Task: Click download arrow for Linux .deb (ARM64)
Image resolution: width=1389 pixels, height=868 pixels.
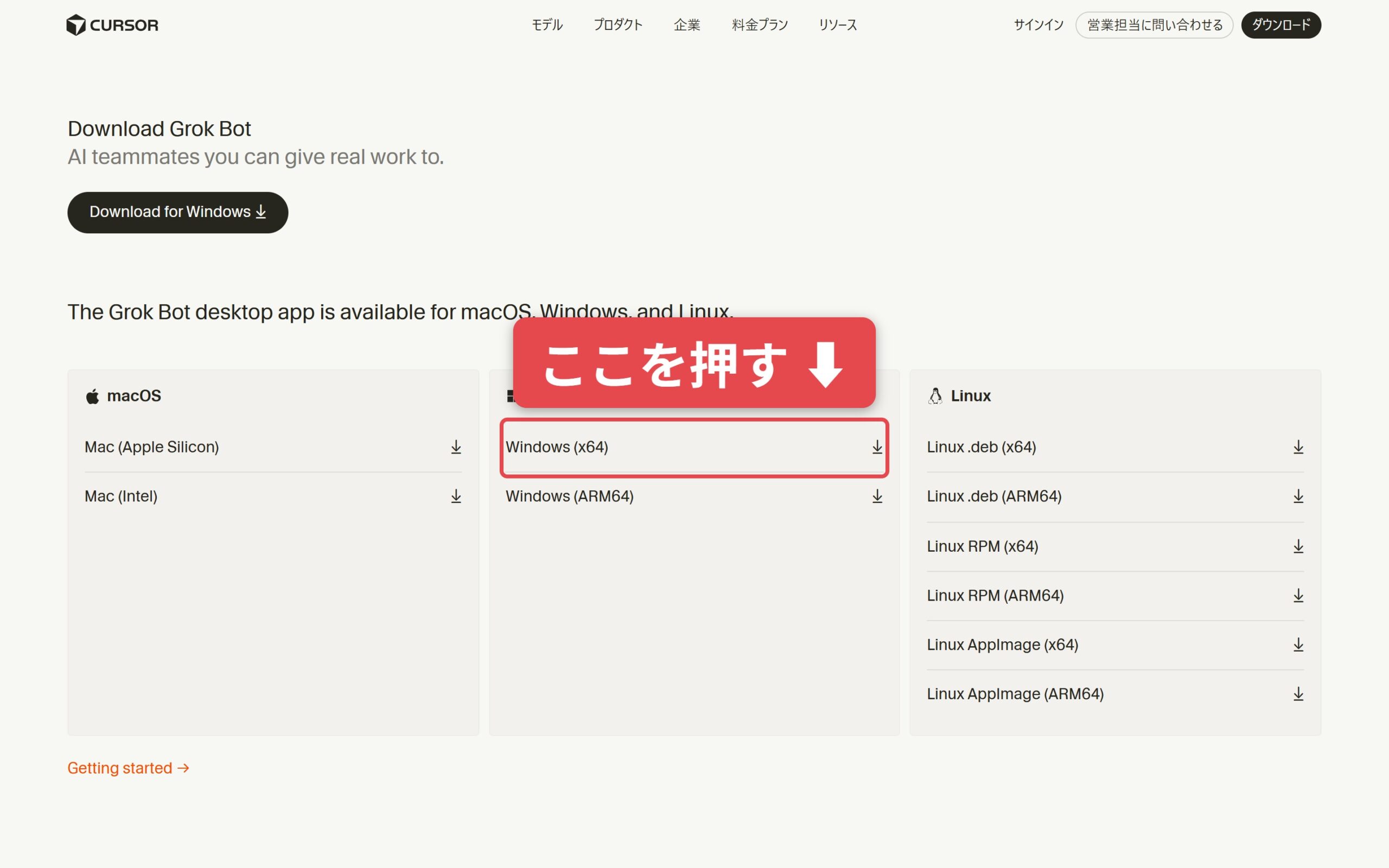Action: coord(1298,496)
